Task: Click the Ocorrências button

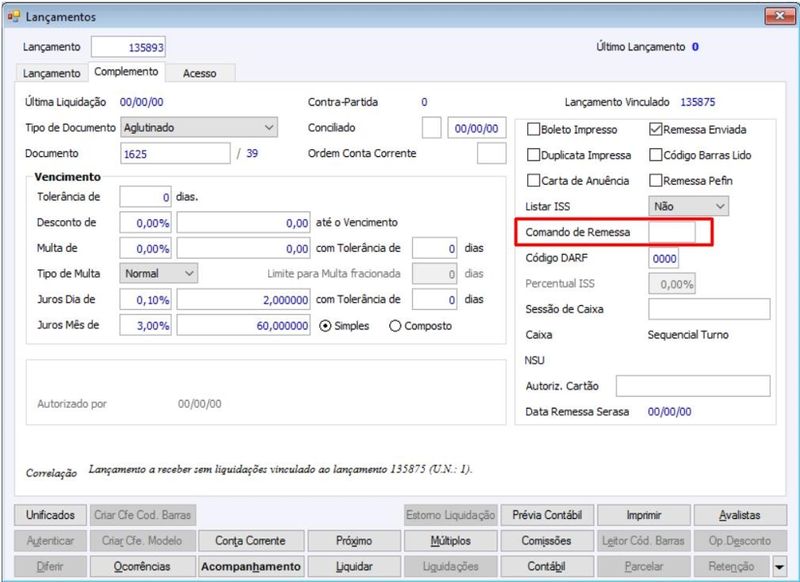Action: point(142,567)
